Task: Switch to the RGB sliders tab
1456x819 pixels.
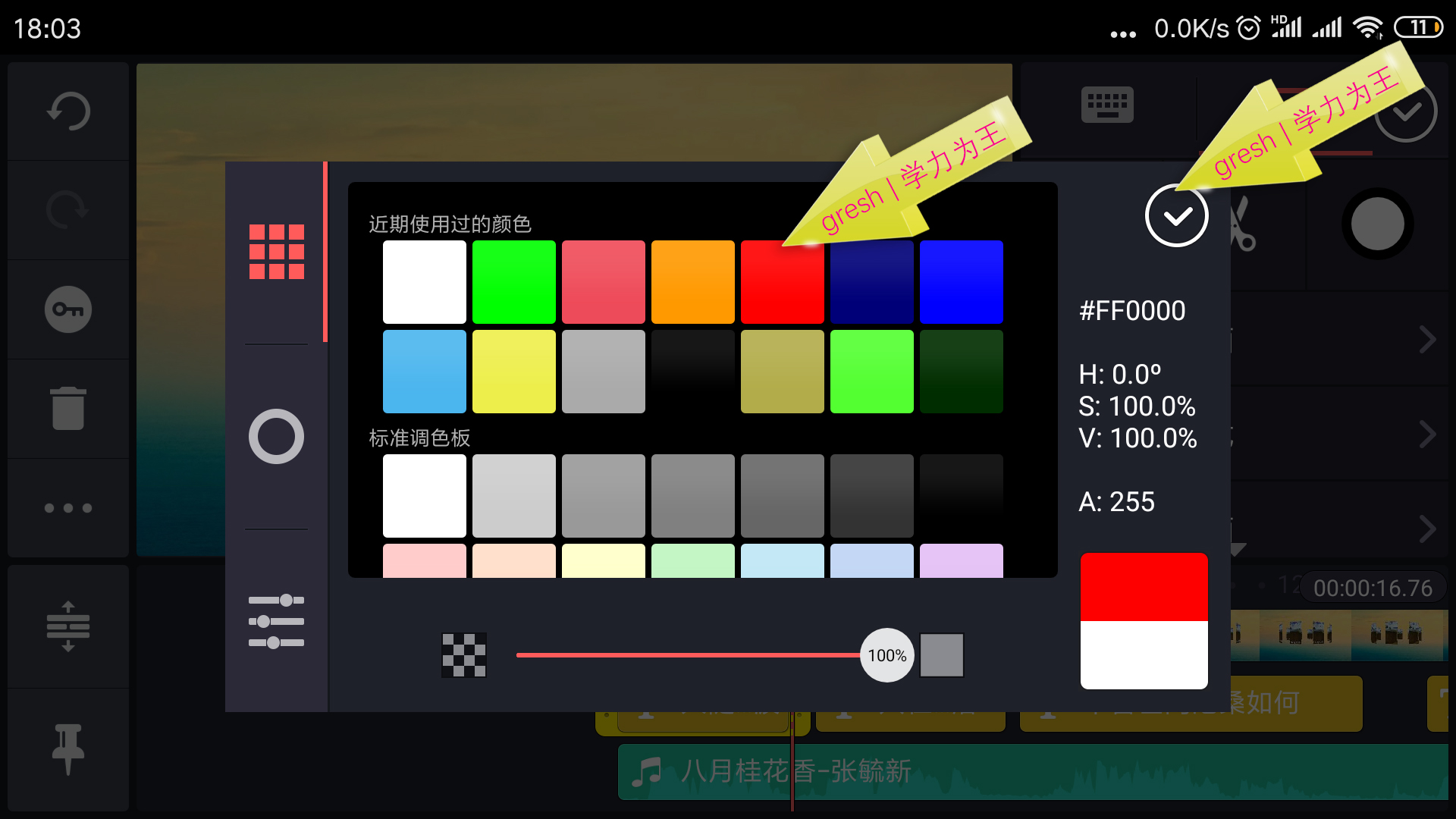Action: click(x=277, y=622)
